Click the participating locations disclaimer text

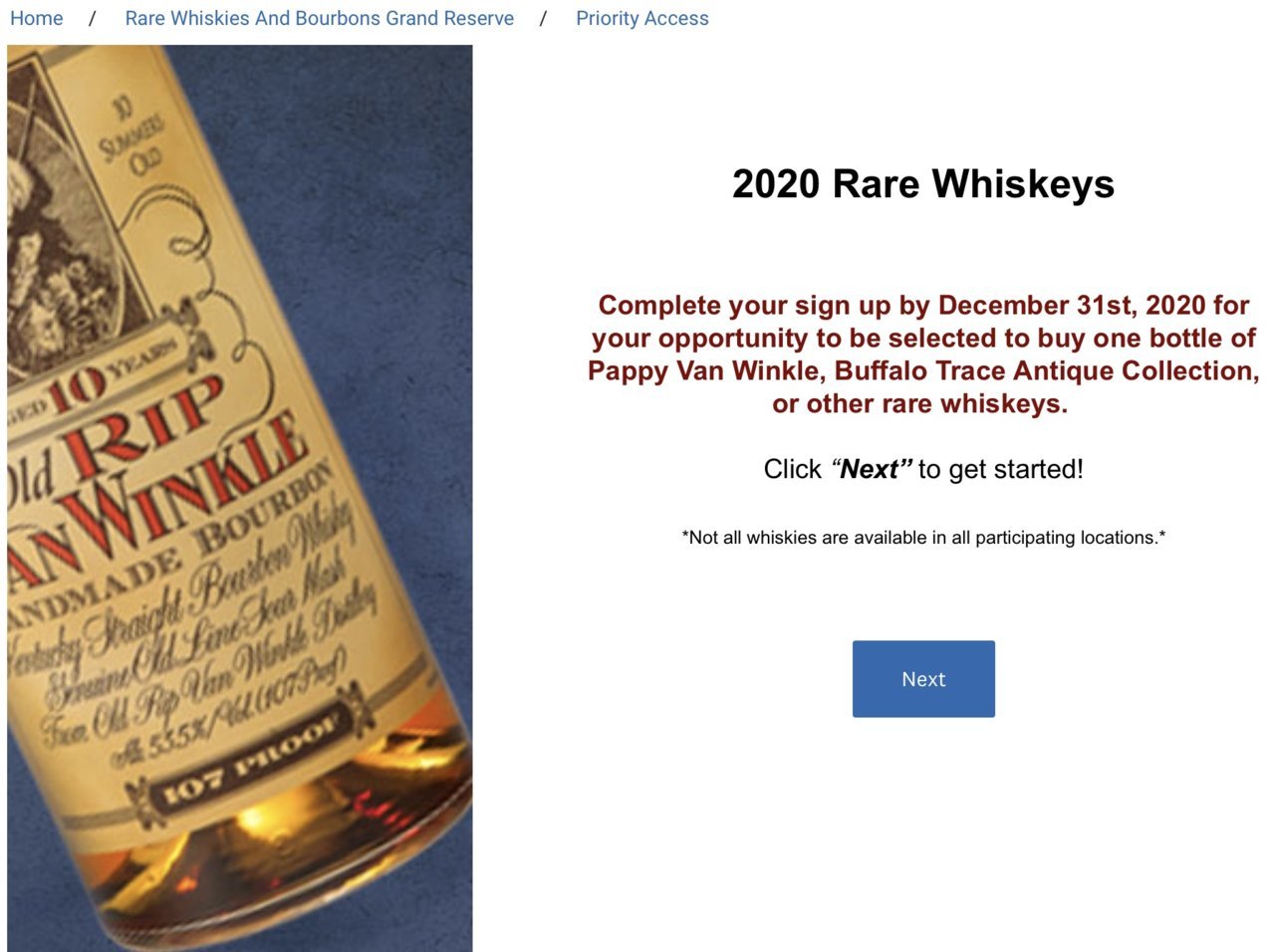[923, 538]
